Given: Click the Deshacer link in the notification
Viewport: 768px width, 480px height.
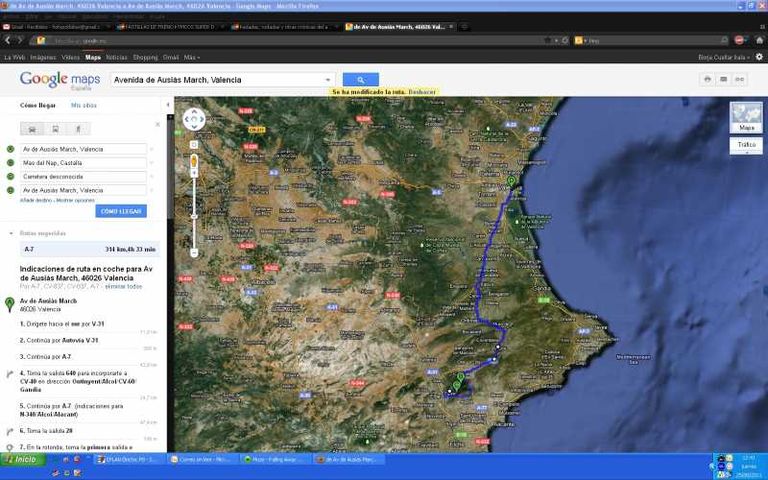Looking at the screenshot, I should (x=422, y=92).
